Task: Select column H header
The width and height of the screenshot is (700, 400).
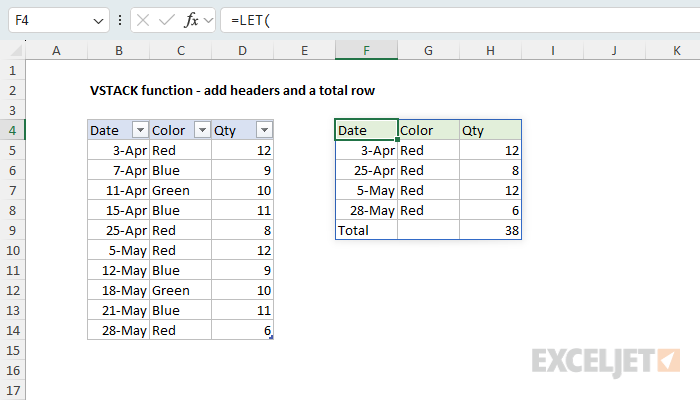Action: [x=490, y=50]
